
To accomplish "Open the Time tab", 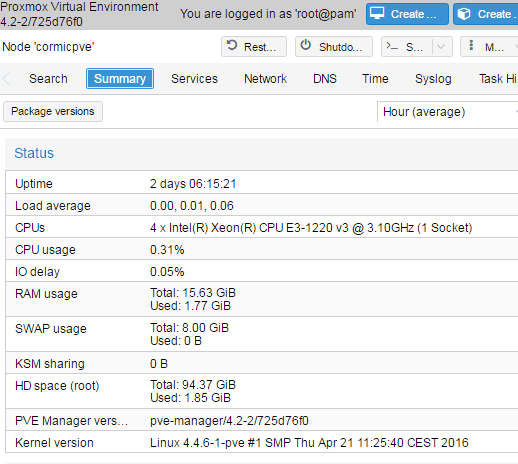I will [x=375, y=79].
